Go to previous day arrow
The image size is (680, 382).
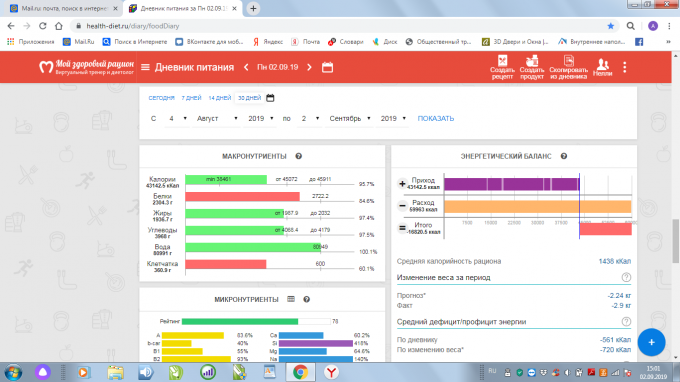pos(246,67)
